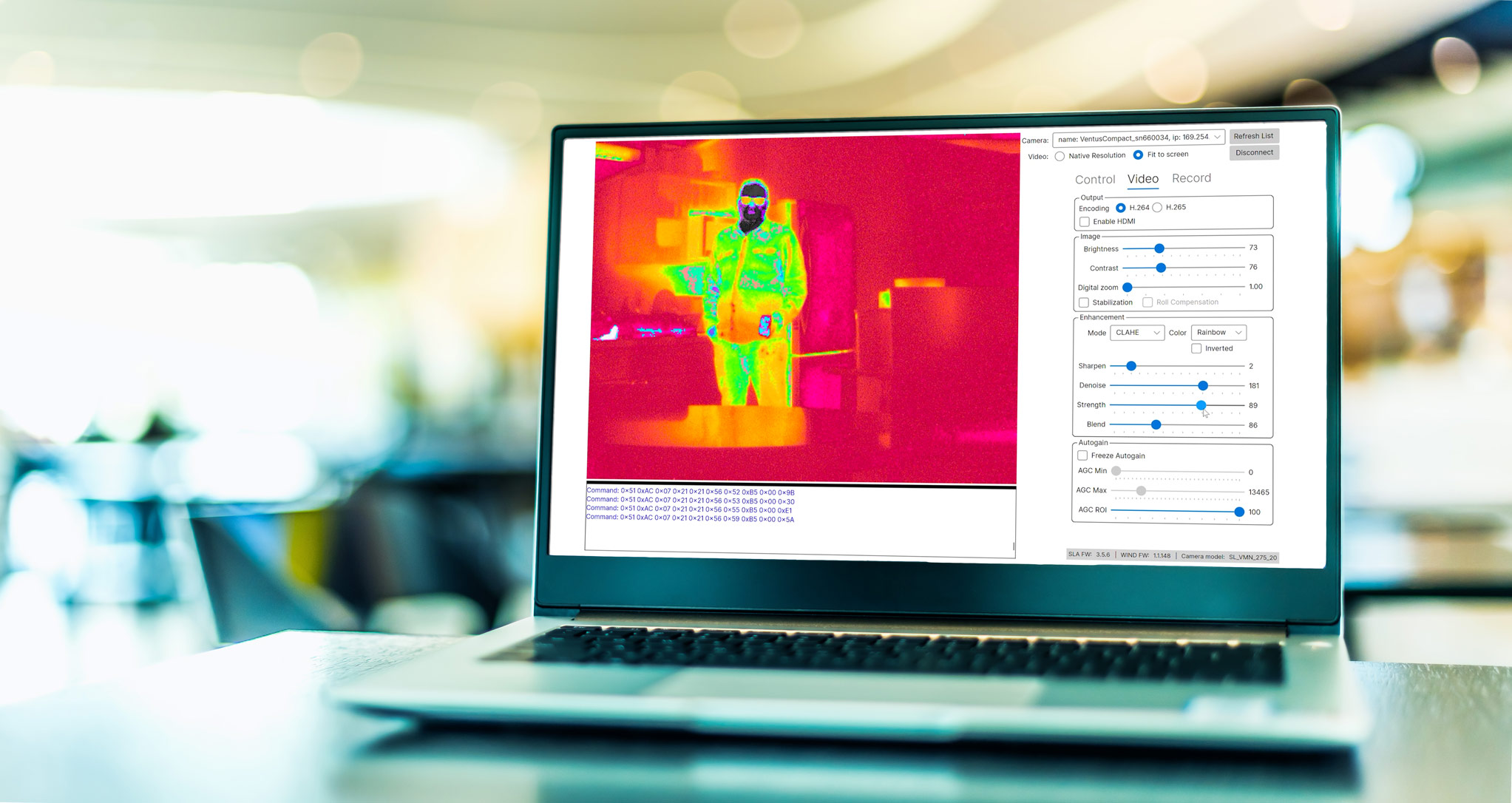Toggle the Stabilization checkbox
This screenshot has height=803, width=1512.
1084,302
